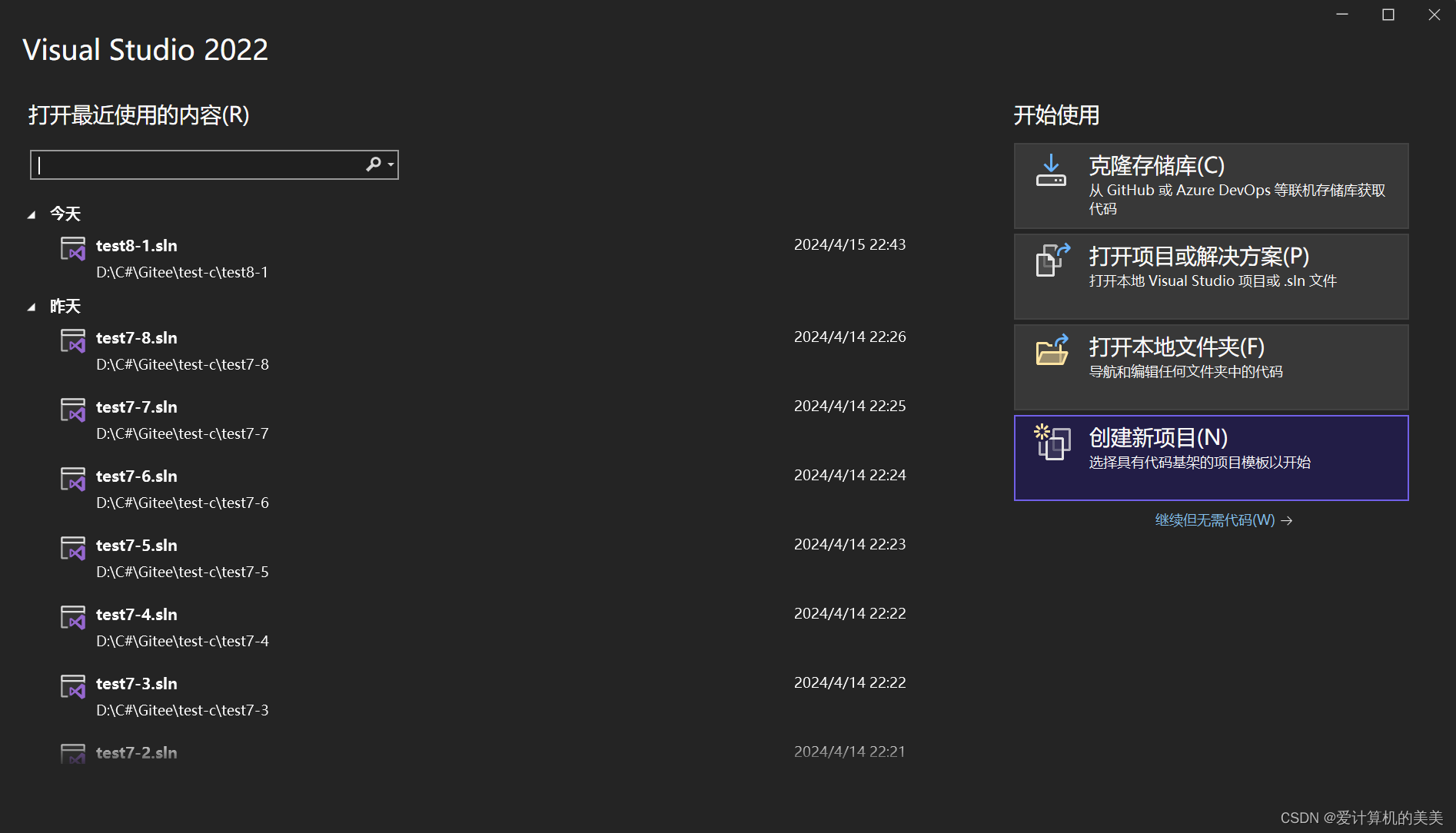
Task: Click timestamp 2024/4/14 22:23
Action: [x=849, y=544]
